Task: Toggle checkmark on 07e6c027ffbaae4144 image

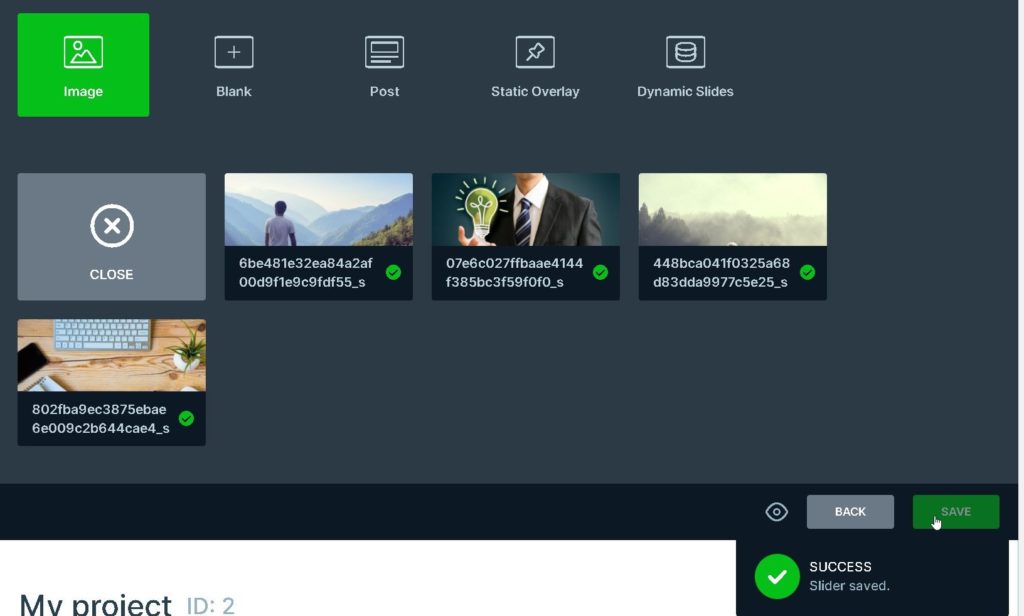Action: click(600, 272)
